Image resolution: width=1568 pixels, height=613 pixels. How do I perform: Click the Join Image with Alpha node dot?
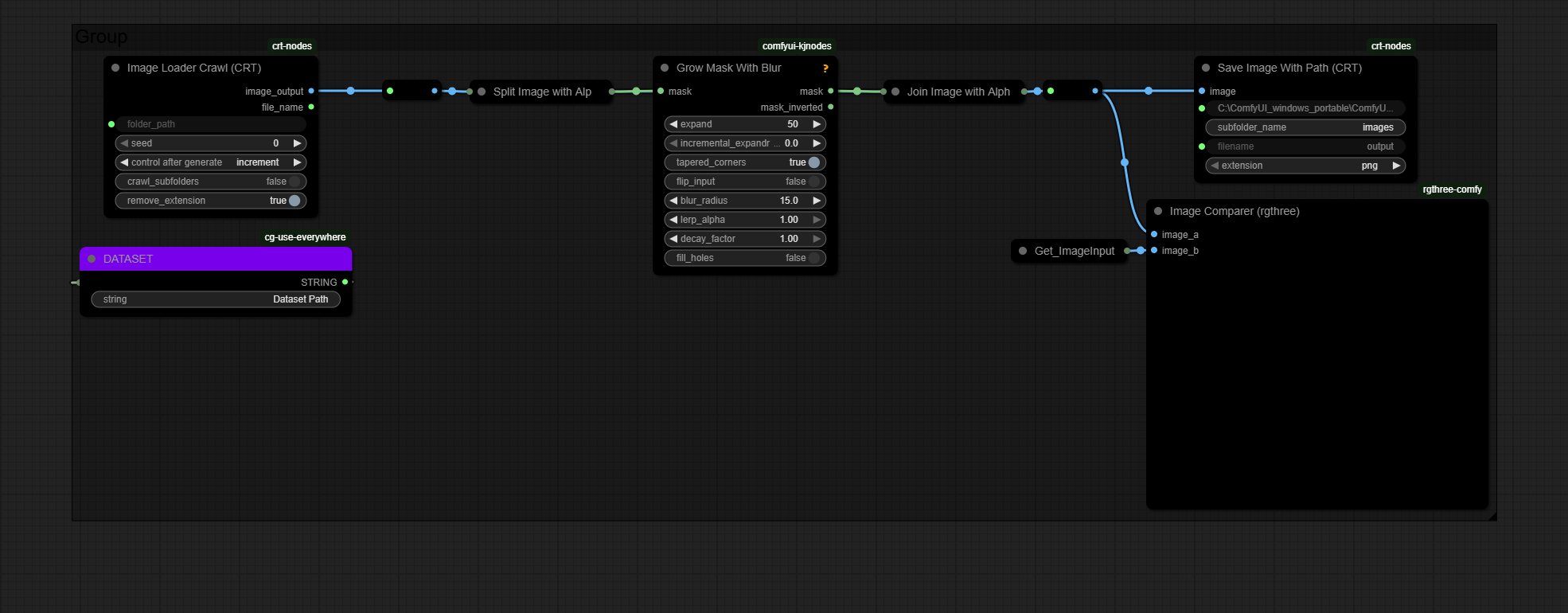coord(895,92)
